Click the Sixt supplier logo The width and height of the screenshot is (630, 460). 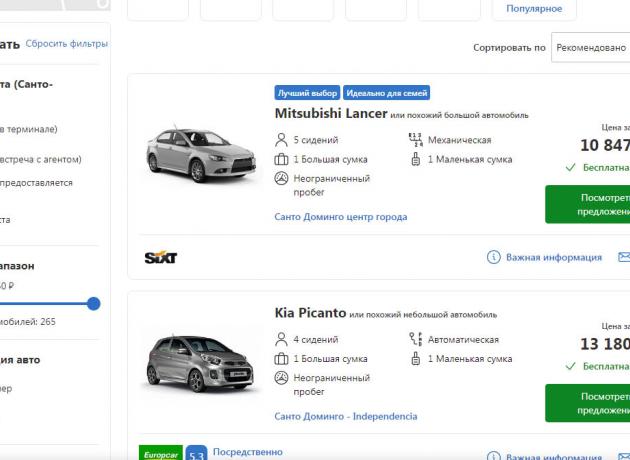[161, 257]
